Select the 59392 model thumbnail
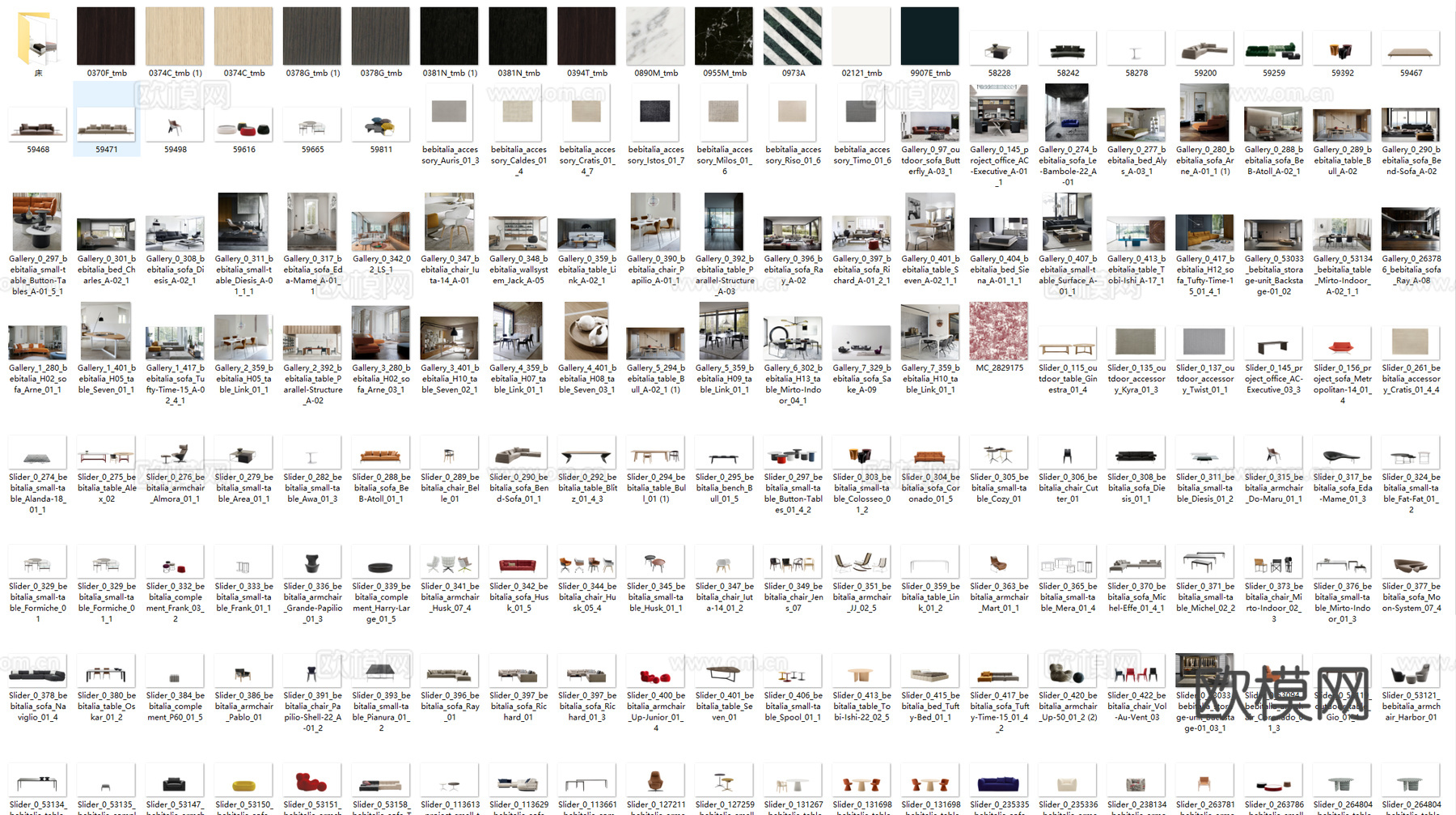 (1343, 50)
